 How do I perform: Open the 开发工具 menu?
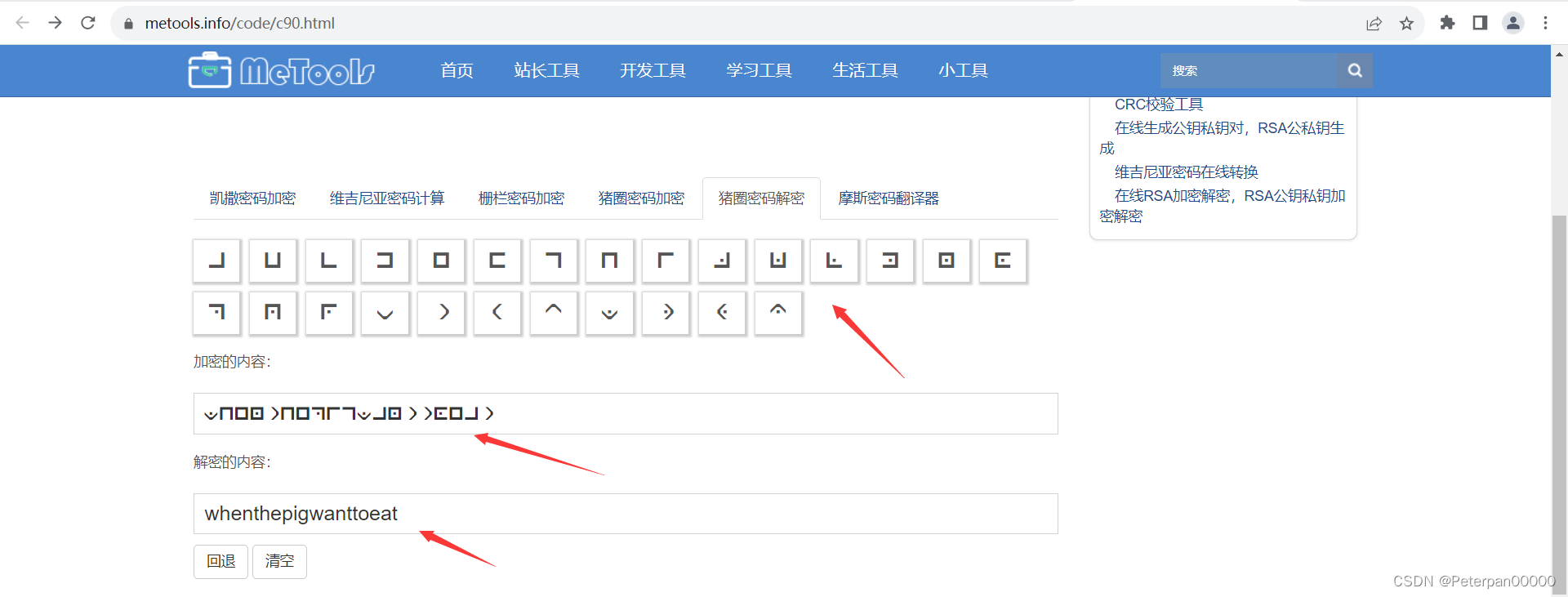[x=653, y=70]
